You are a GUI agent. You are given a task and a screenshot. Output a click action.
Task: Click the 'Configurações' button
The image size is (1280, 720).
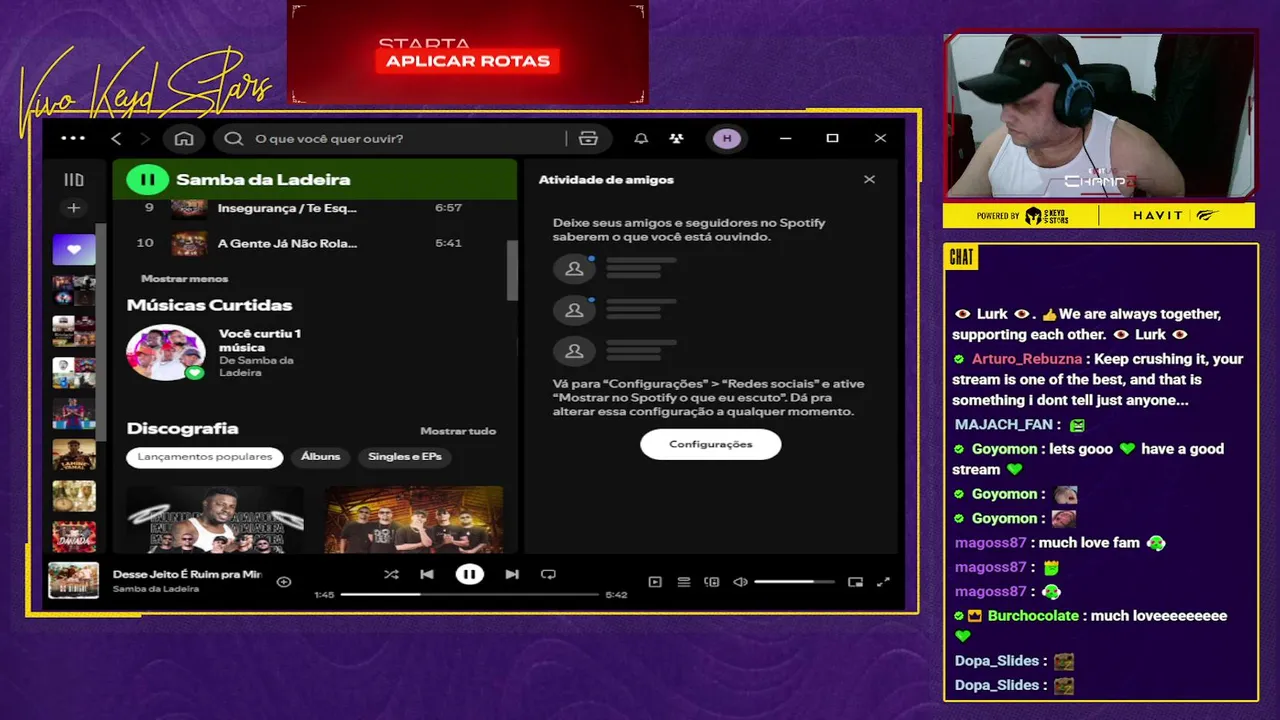click(x=711, y=444)
